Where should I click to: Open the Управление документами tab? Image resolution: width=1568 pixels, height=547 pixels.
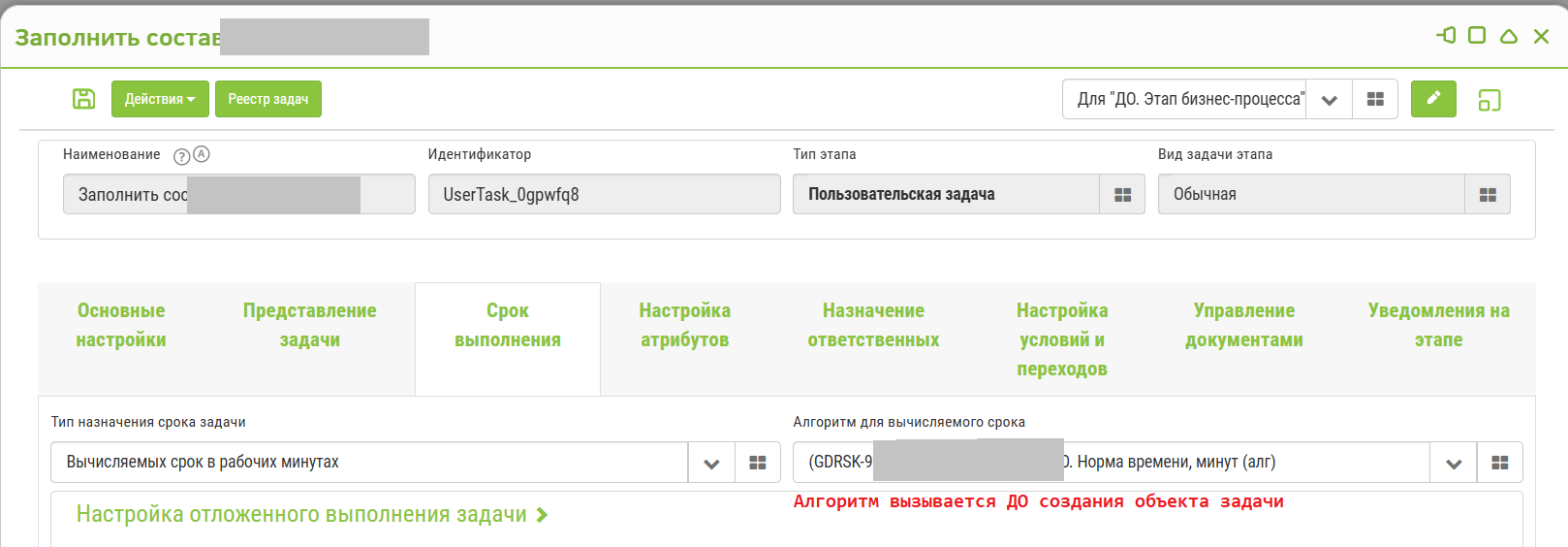[x=1243, y=325]
